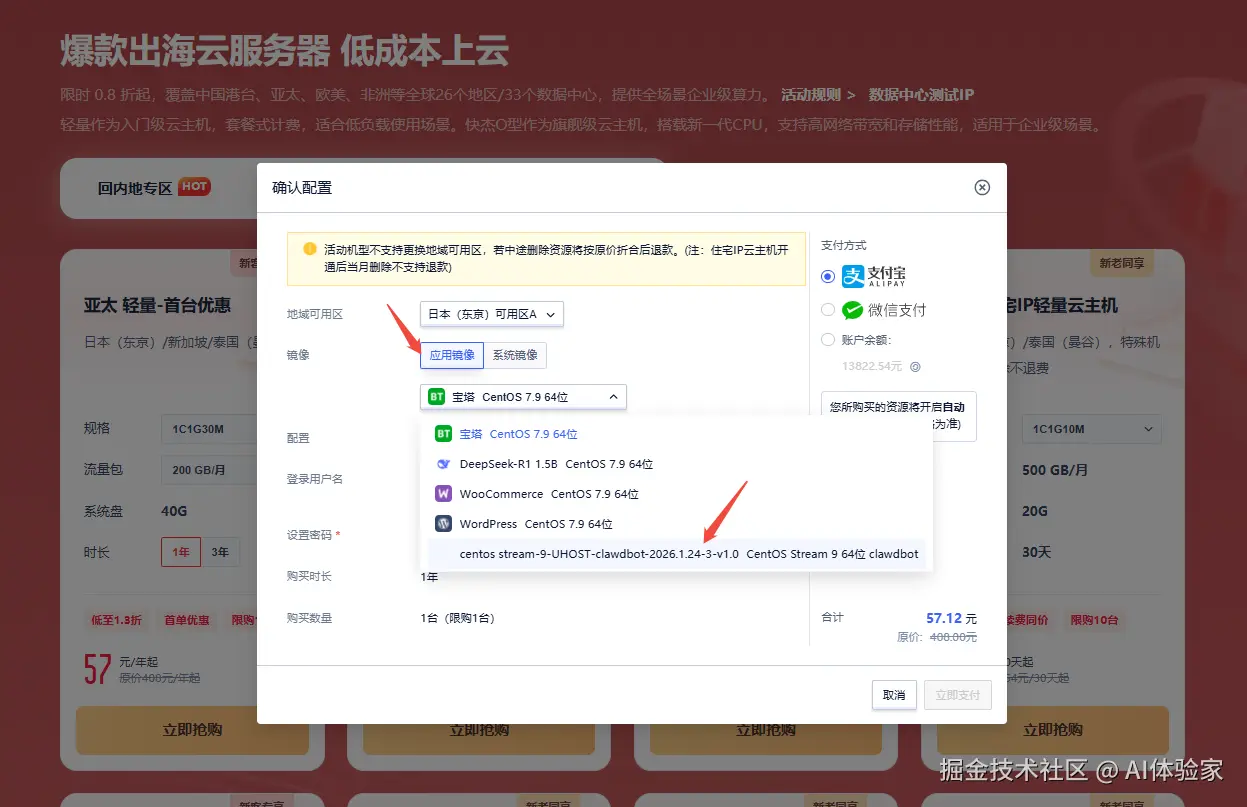Click the 1台（限购1台）quantity text
The height and width of the screenshot is (807, 1247).
[x=458, y=618]
